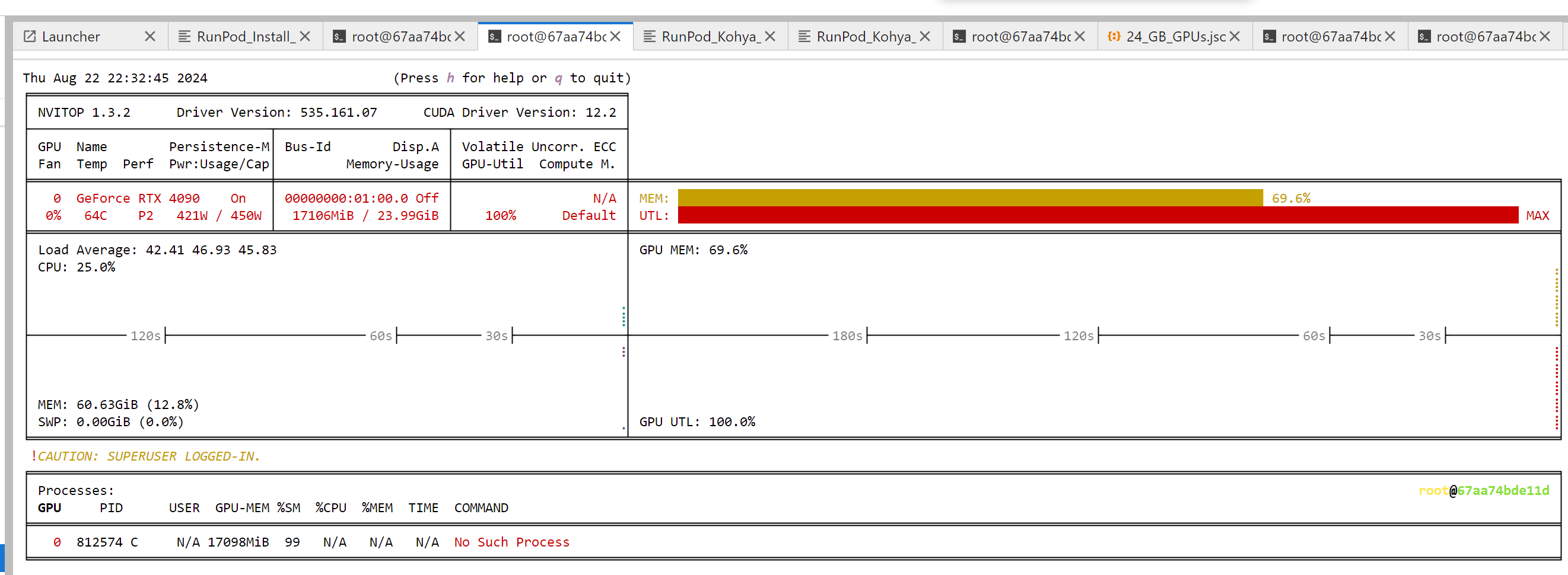Click the 'MEM: 60.63GiB (12.8%)' host memory line
The width and height of the screenshot is (1568, 575).
click(x=119, y=405)
